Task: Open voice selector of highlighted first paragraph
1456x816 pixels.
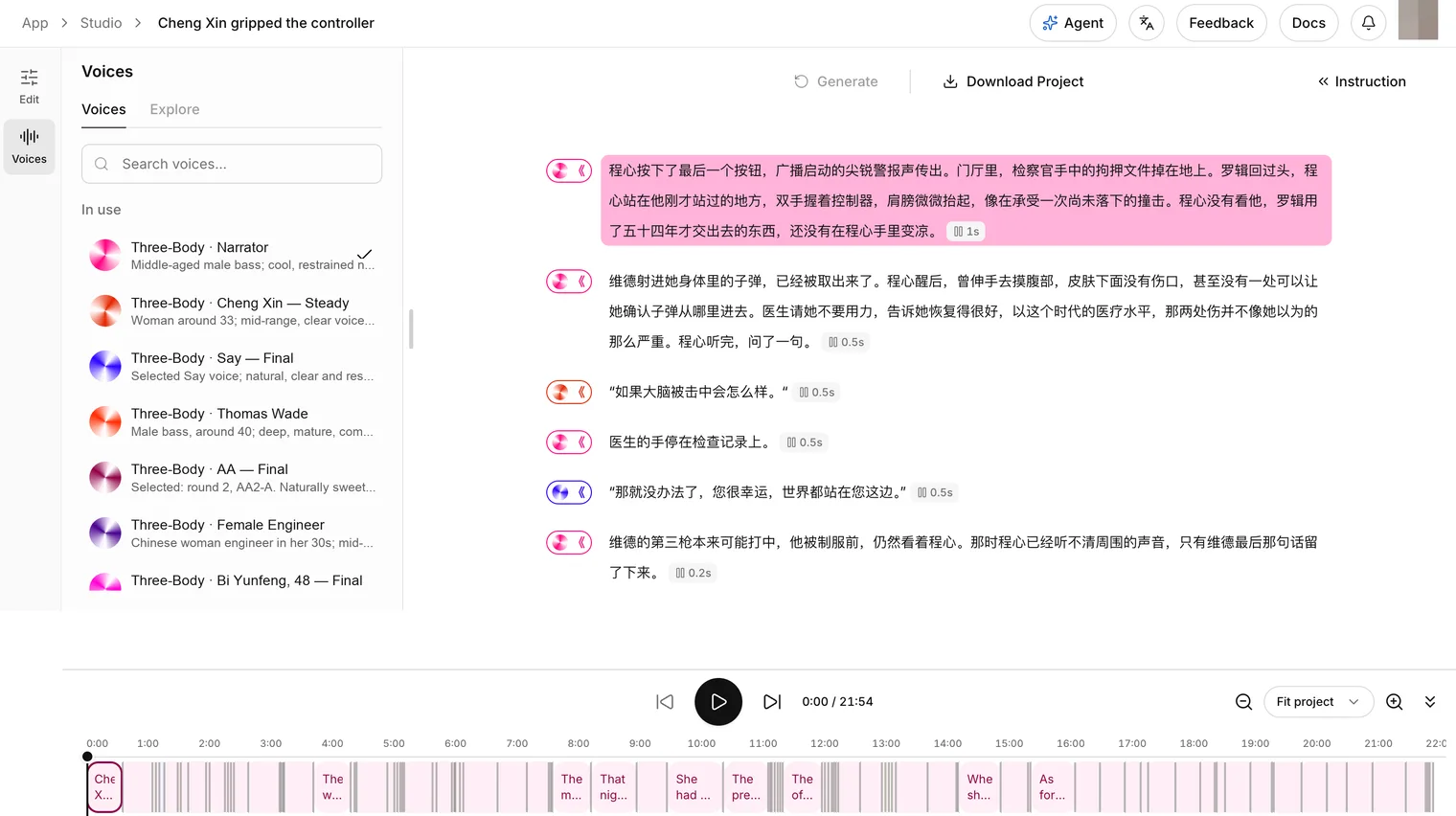Action: click(569, 171)
